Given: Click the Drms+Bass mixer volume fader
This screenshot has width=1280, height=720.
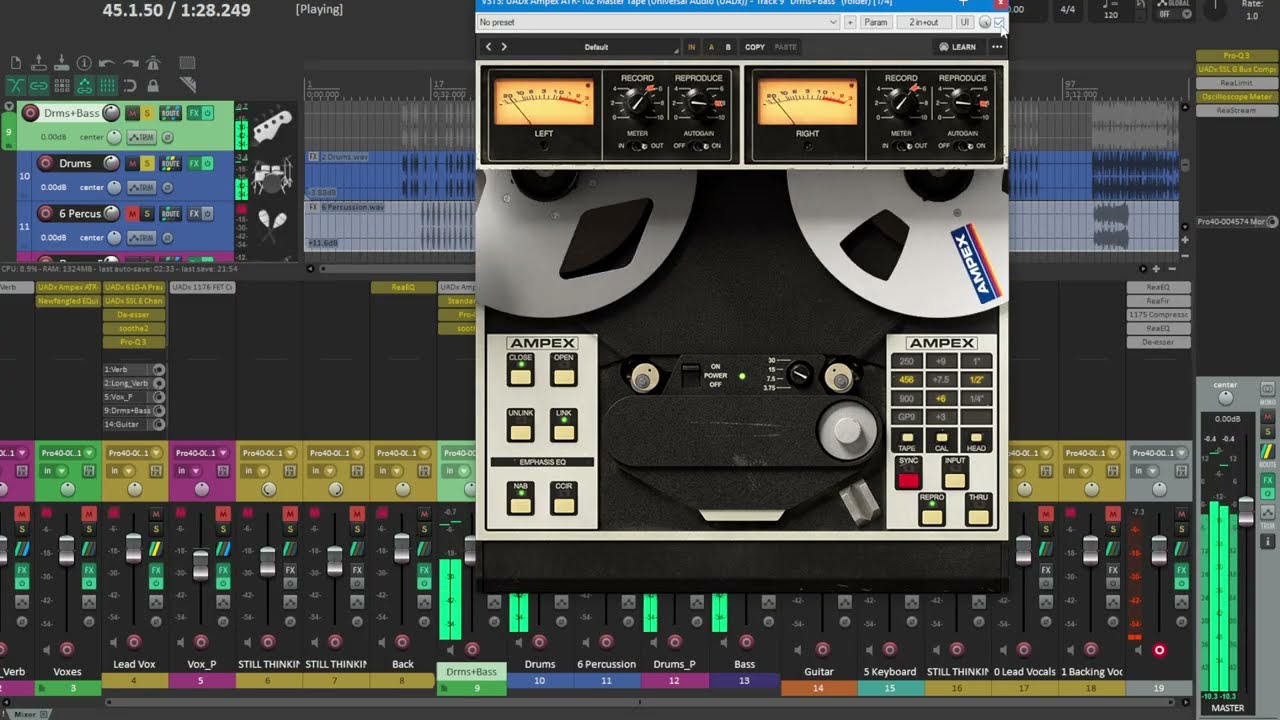Looking at the screenshot, I should tap(471, 549).
